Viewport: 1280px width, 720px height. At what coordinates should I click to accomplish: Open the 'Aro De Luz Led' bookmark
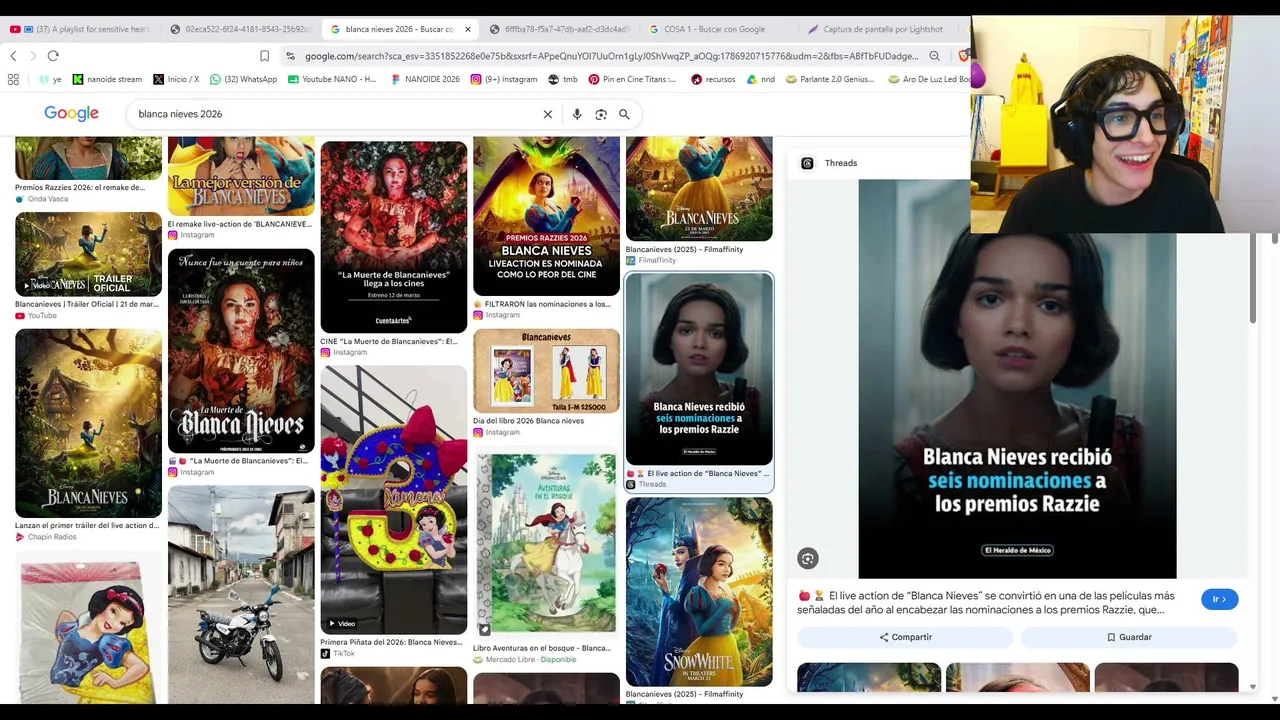[x=929, y=79]
